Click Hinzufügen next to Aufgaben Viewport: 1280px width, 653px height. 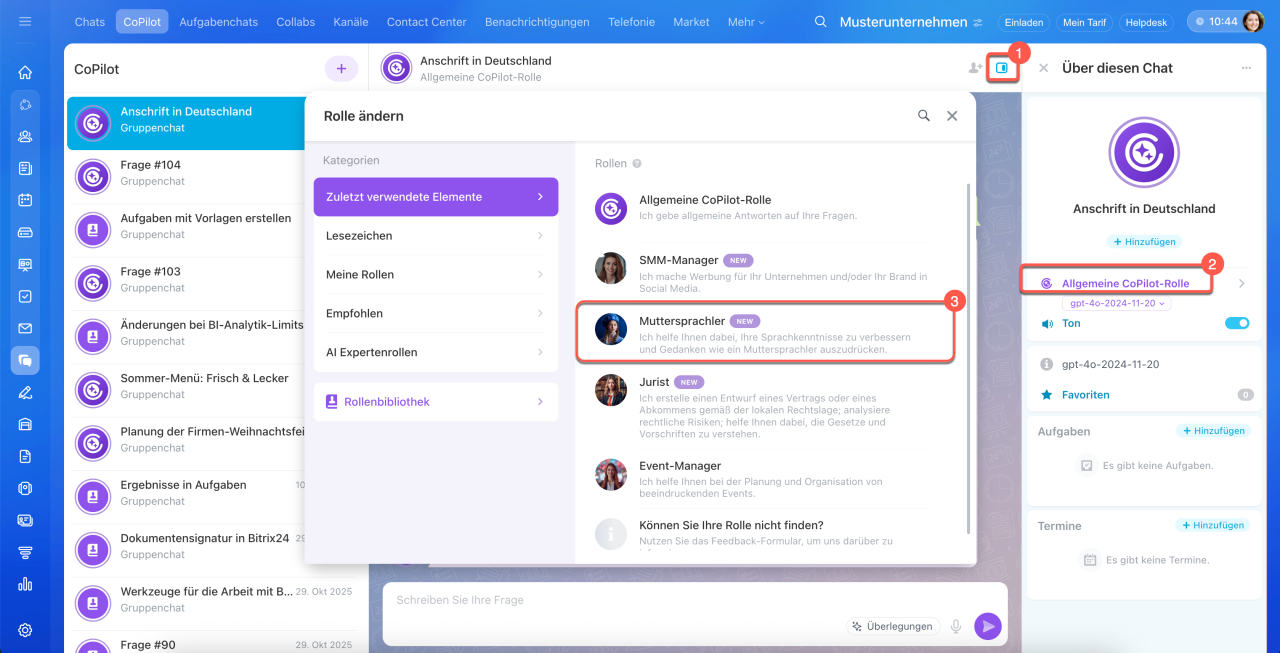[1213, 431]
